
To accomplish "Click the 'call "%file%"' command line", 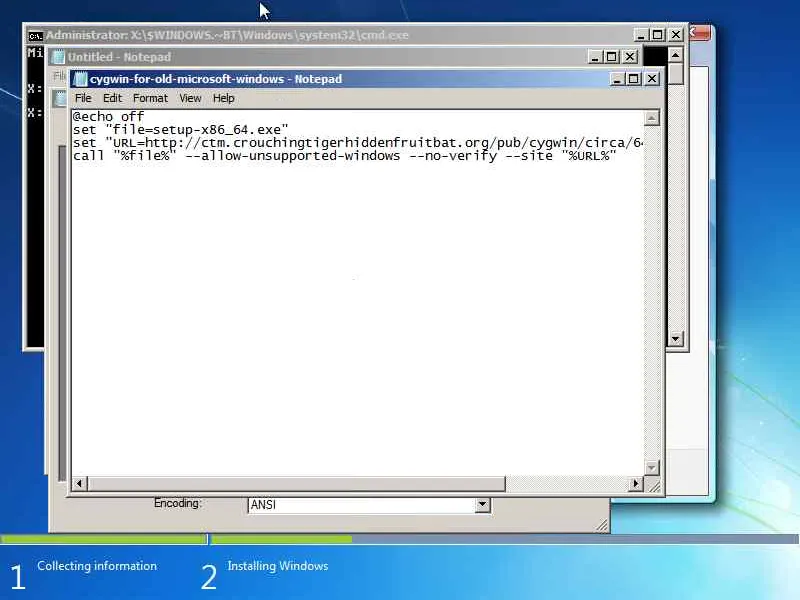I will [344, 156].
